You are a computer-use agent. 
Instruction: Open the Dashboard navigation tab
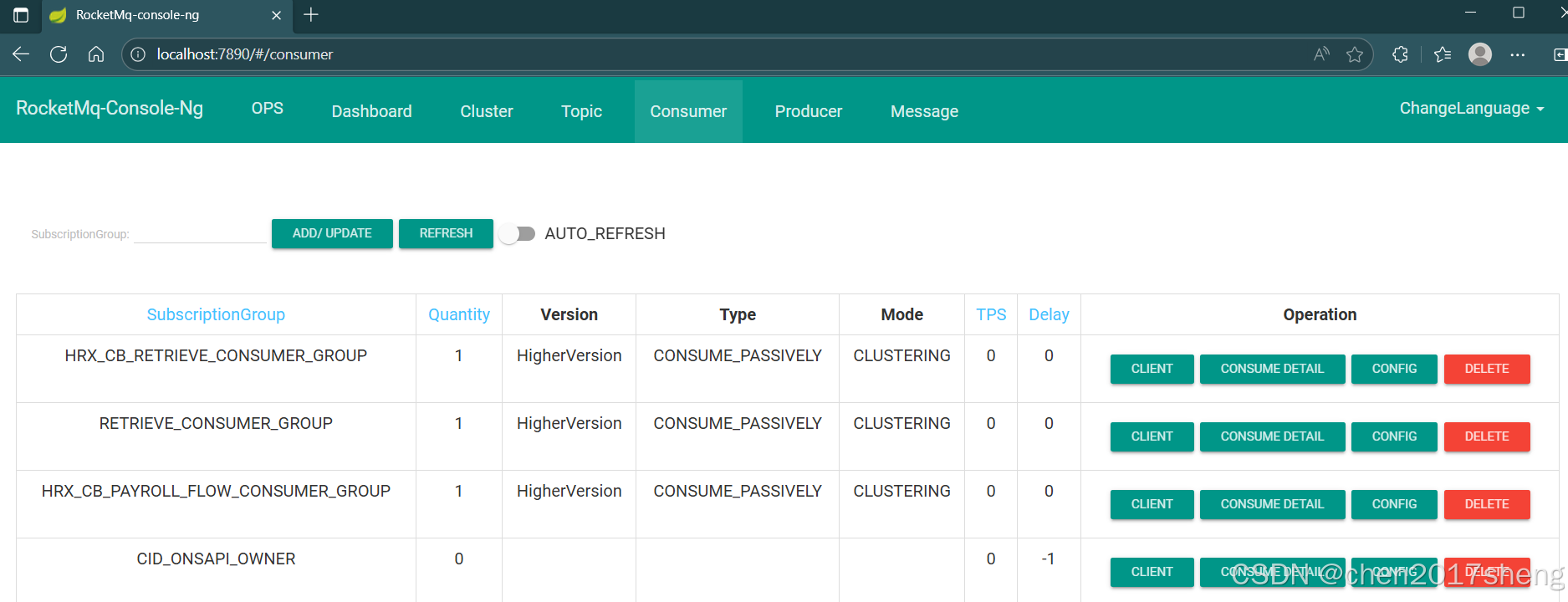[371, 111]
